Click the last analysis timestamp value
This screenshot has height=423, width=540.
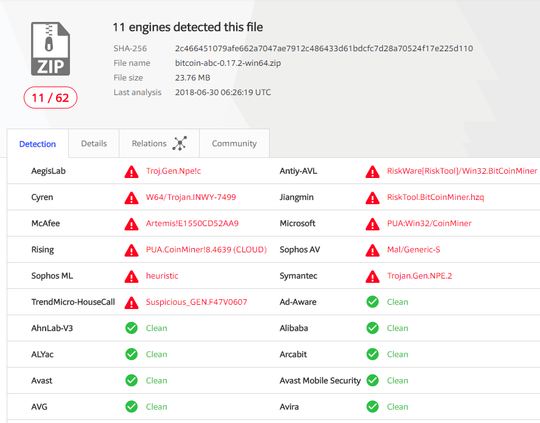tap(223, 92)
